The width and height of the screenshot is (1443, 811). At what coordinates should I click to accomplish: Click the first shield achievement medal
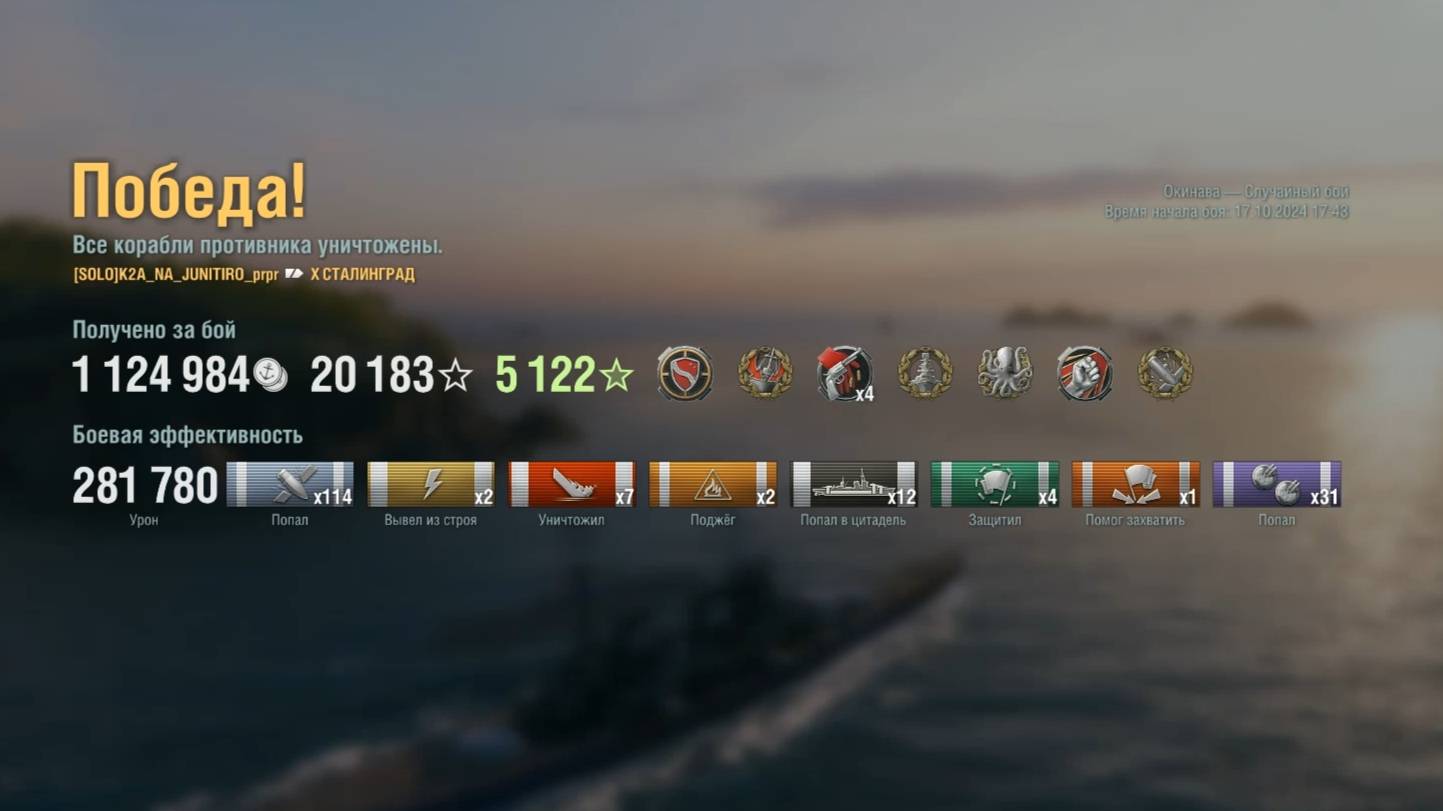click(685, 374)
